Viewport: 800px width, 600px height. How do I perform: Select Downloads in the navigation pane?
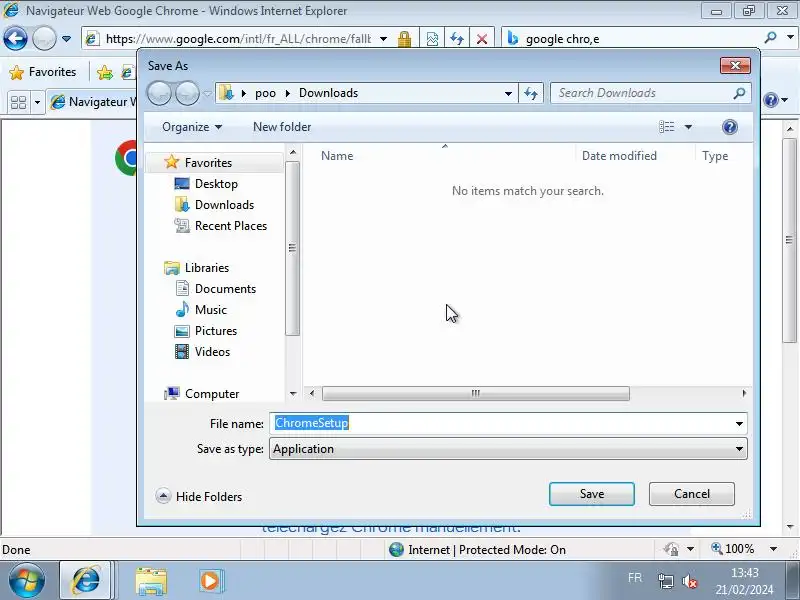click(224, 205)
